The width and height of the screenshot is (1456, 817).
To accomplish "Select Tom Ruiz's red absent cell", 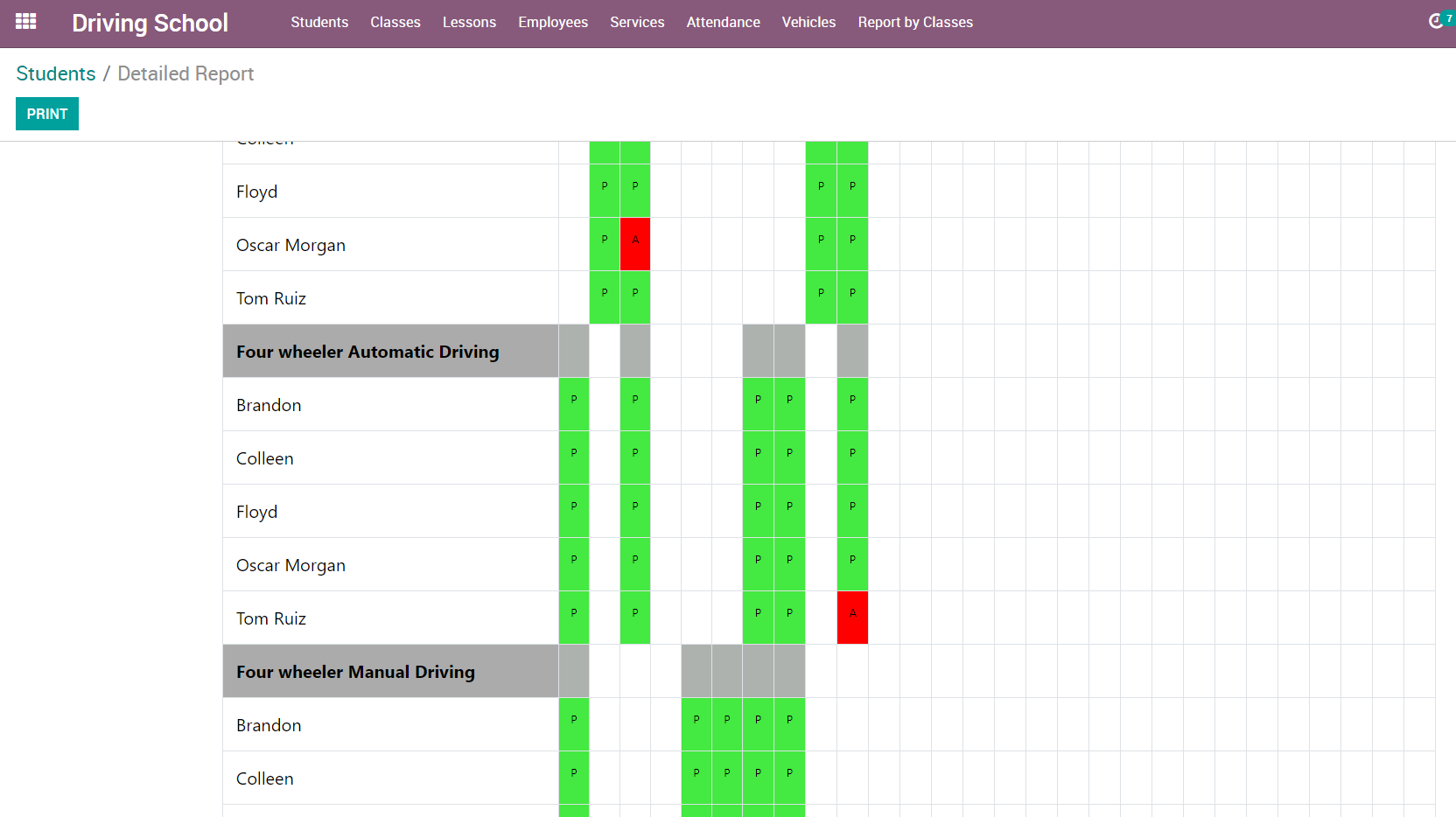I will (x=852, y=618).
